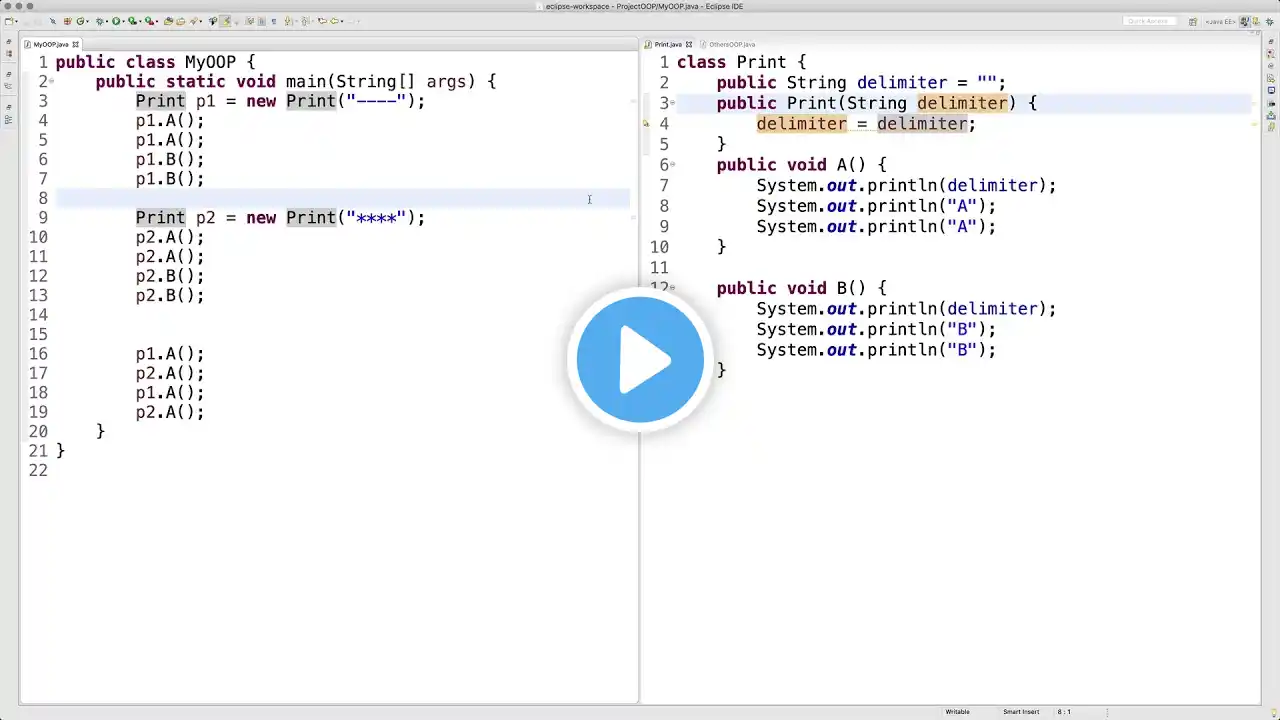Click the Debug bug toolbar icon
Screen dimensions: 1280x720
100,21
